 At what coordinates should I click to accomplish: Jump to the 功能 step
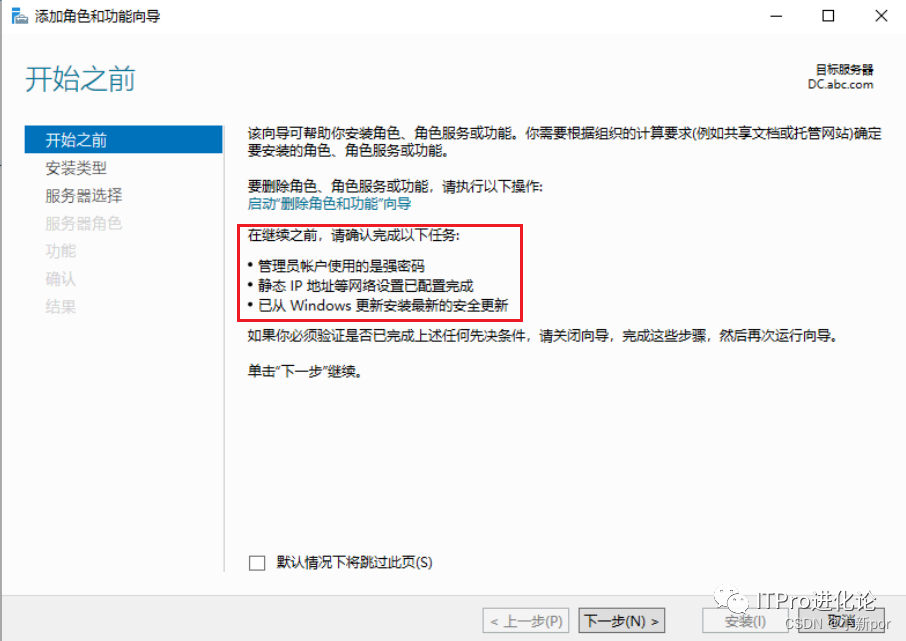coord(61,251)
